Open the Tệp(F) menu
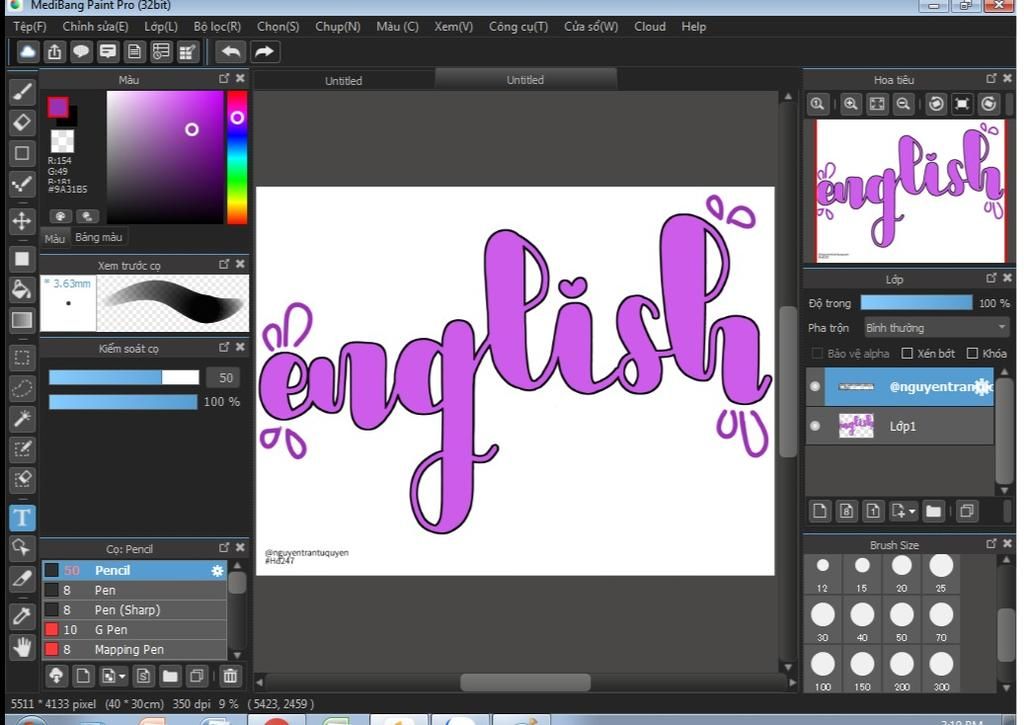The height and width of the screenshot is (725, 1024). pos(30,27)
